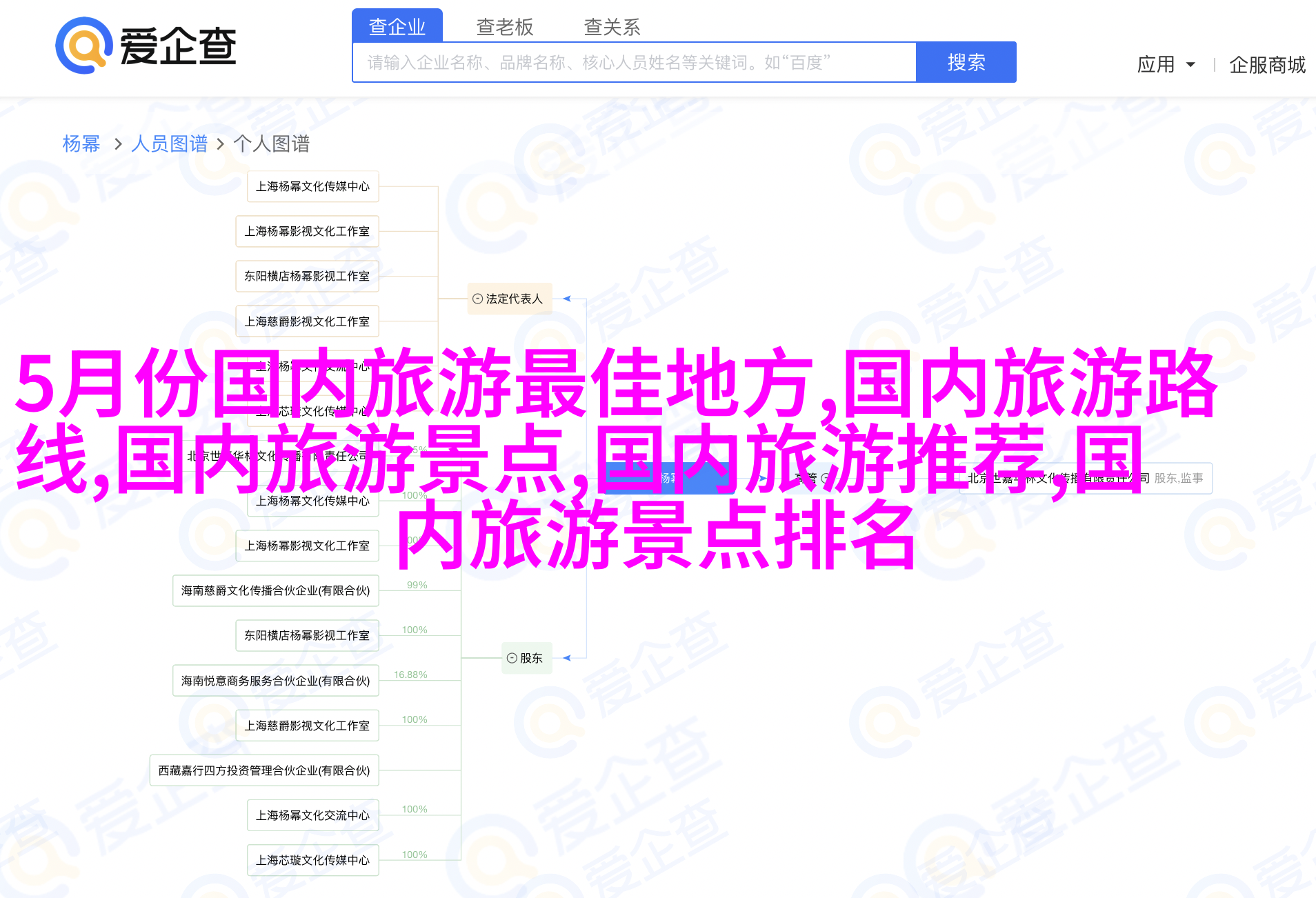This screenshot has width=1316, height=898.
Task: Switch to the 查老板 tab
Action: [x=505, y=27]
